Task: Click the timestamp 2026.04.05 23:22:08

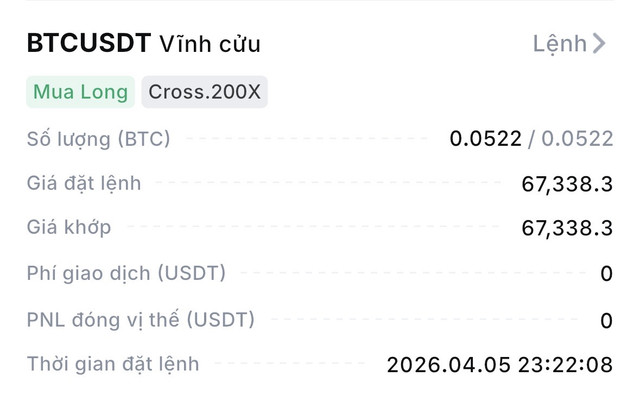Action: click(x=500, y=365)
